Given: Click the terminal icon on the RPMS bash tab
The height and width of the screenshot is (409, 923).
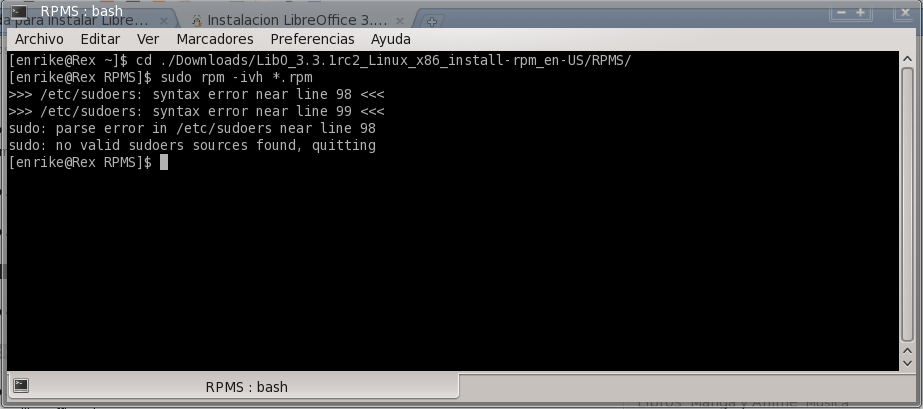Looking at the screenshot, I should (21, 386).
